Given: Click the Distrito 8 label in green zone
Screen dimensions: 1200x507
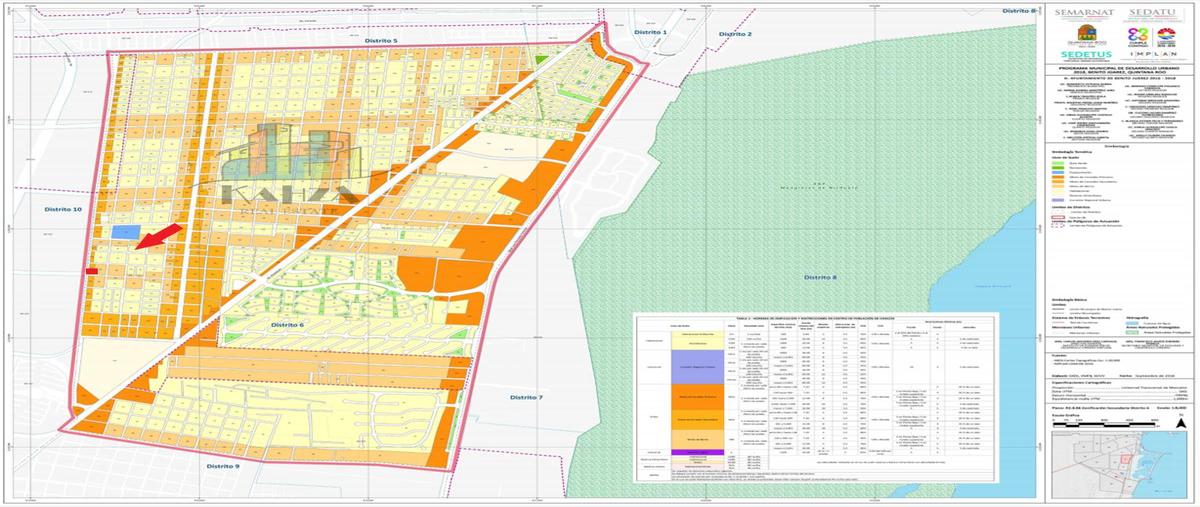Looking at the screenshot, I should (x=820, y=277).
